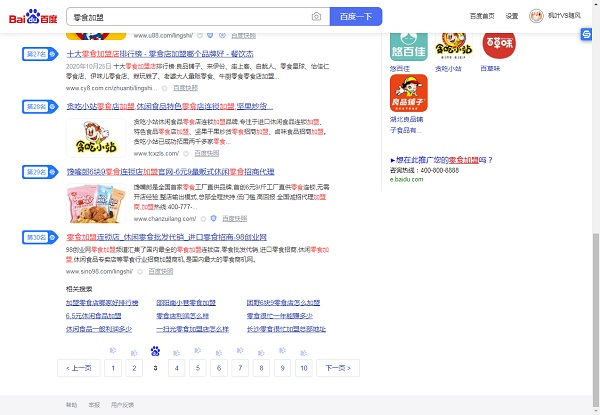
Task: Go to results page 4
Action: coord(176,368)
